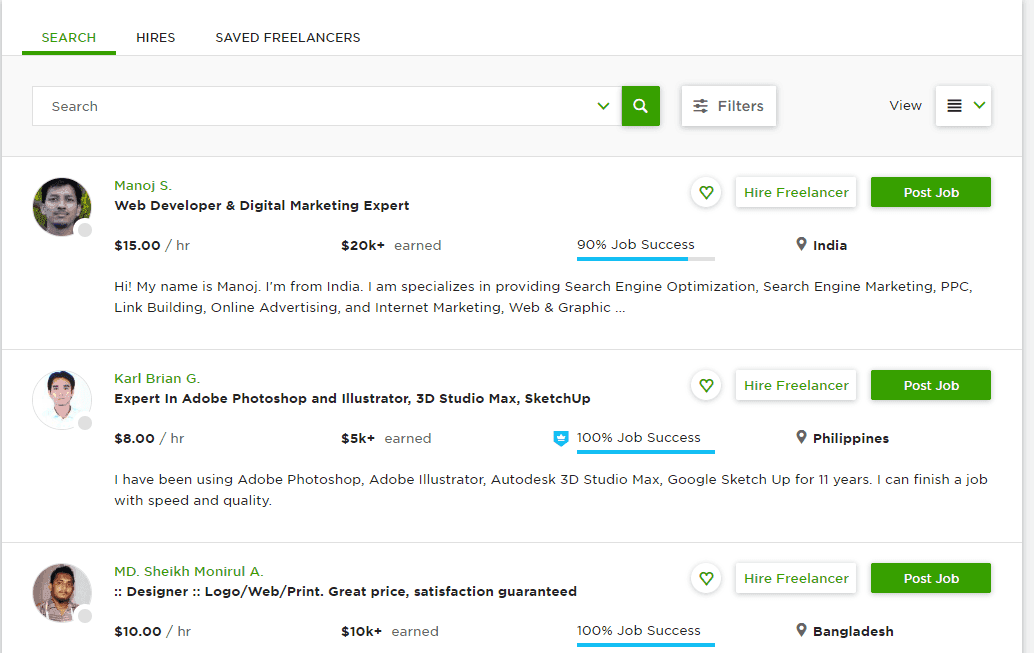Click the top rated badge beside Karl's job success
Viewport: 1034px width, 653px height.
pos(561,438)
